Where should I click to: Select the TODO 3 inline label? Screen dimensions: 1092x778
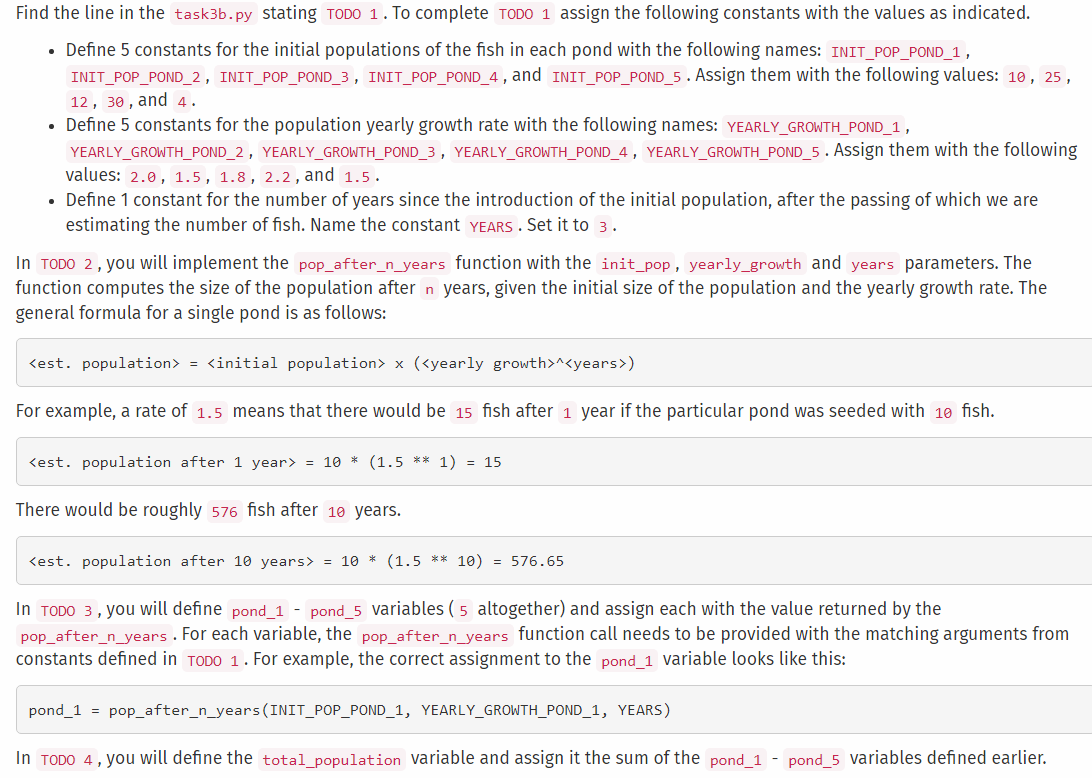pos(66,610)
